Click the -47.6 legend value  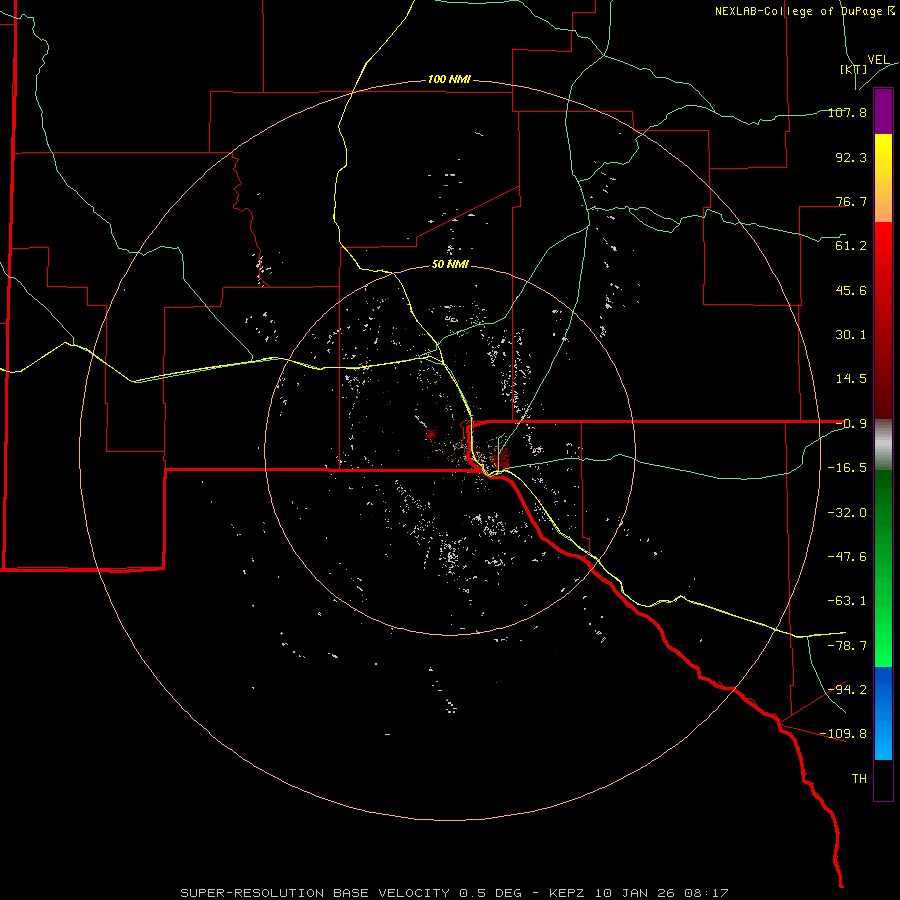(847, 557)
